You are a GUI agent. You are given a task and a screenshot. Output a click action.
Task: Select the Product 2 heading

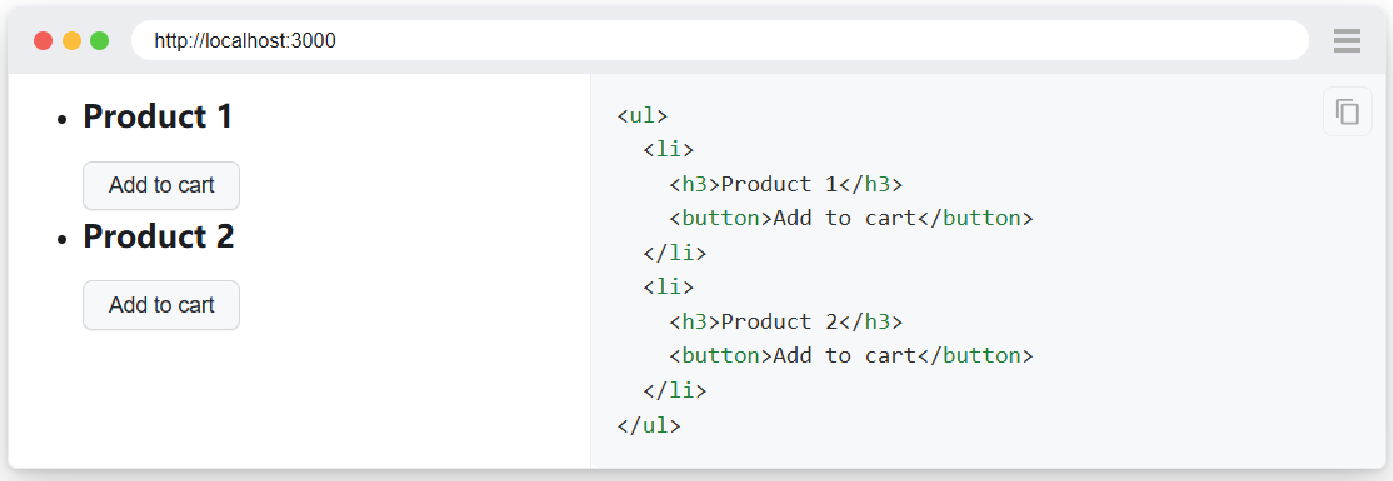click(x=159, y=237)
